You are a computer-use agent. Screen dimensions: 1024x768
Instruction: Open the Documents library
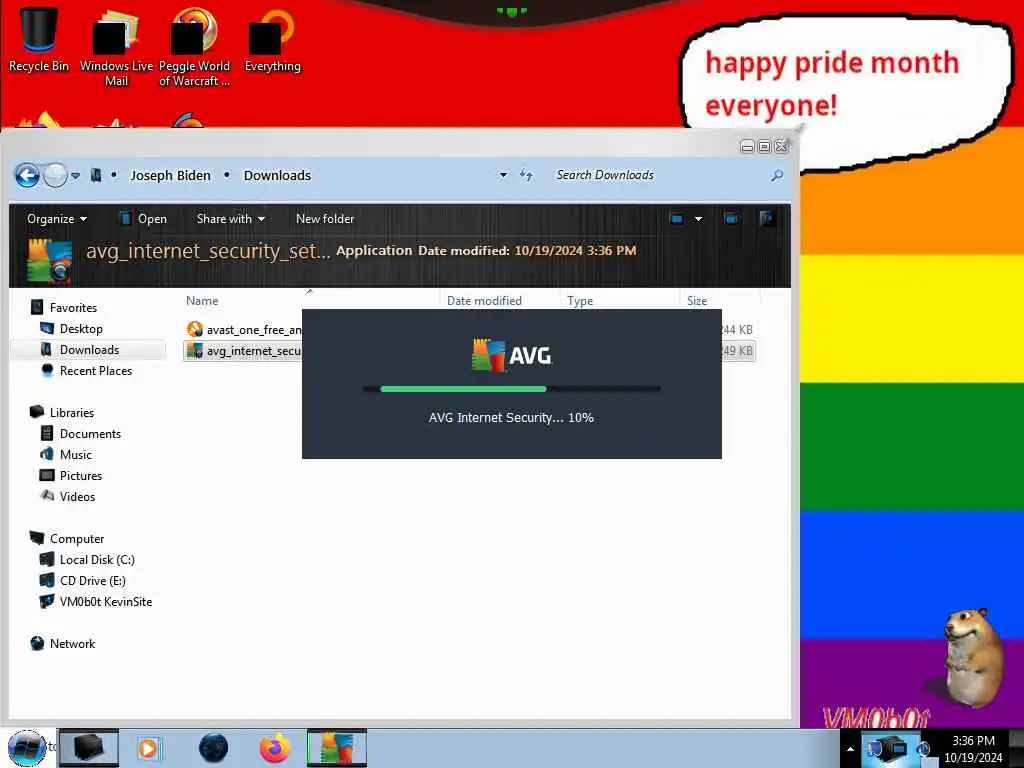tap(81, 434)
